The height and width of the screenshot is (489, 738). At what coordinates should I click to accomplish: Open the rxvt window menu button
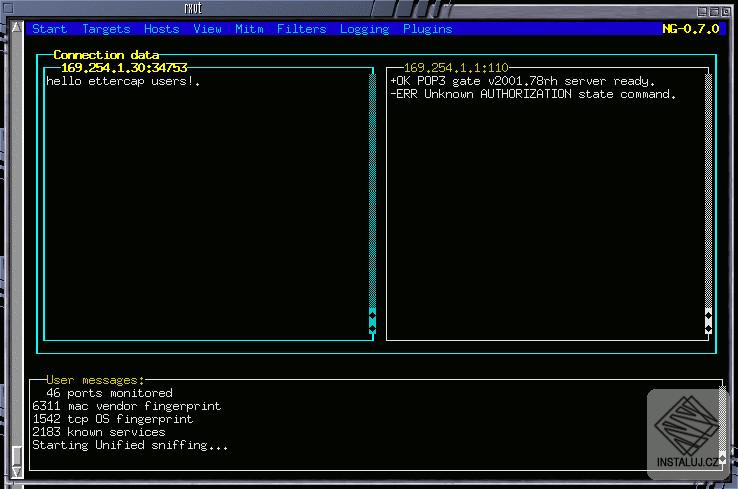pyautogui.click(x=8, y=8)
